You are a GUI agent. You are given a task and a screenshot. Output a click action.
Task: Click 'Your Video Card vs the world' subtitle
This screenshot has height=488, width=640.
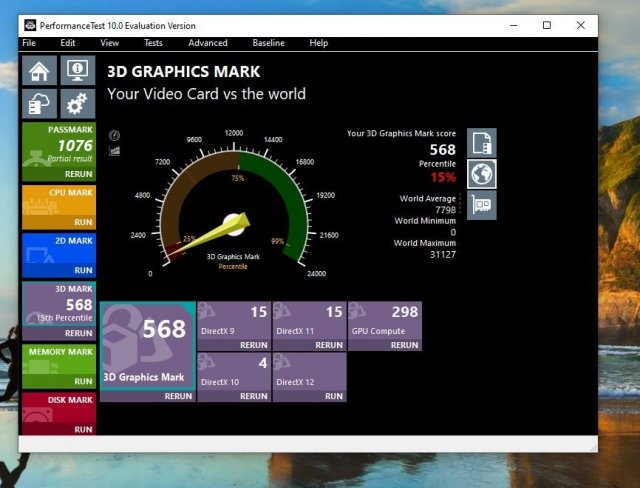pos(207,94)
